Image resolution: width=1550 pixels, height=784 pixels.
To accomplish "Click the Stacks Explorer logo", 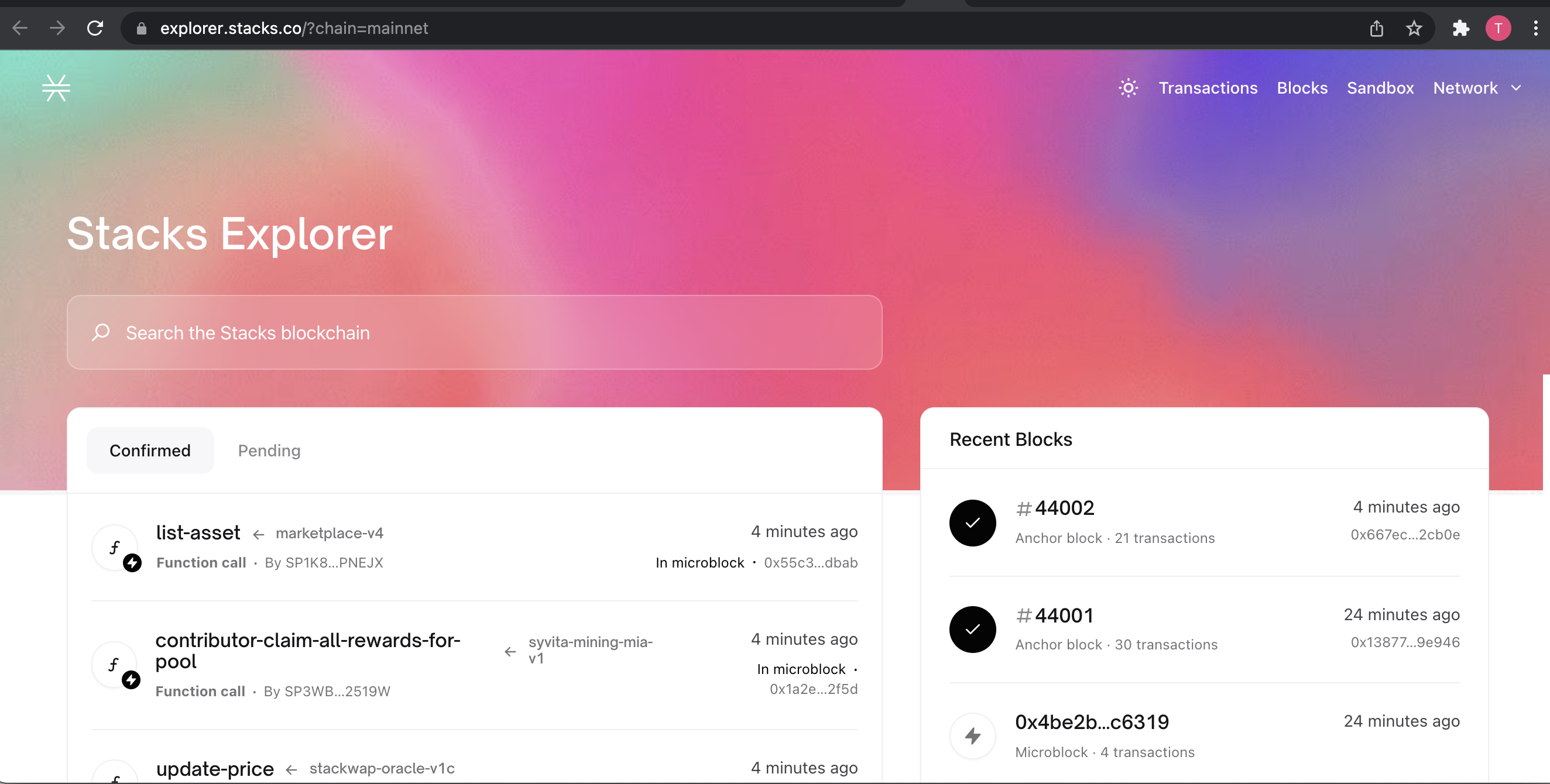I will point(56,88).
